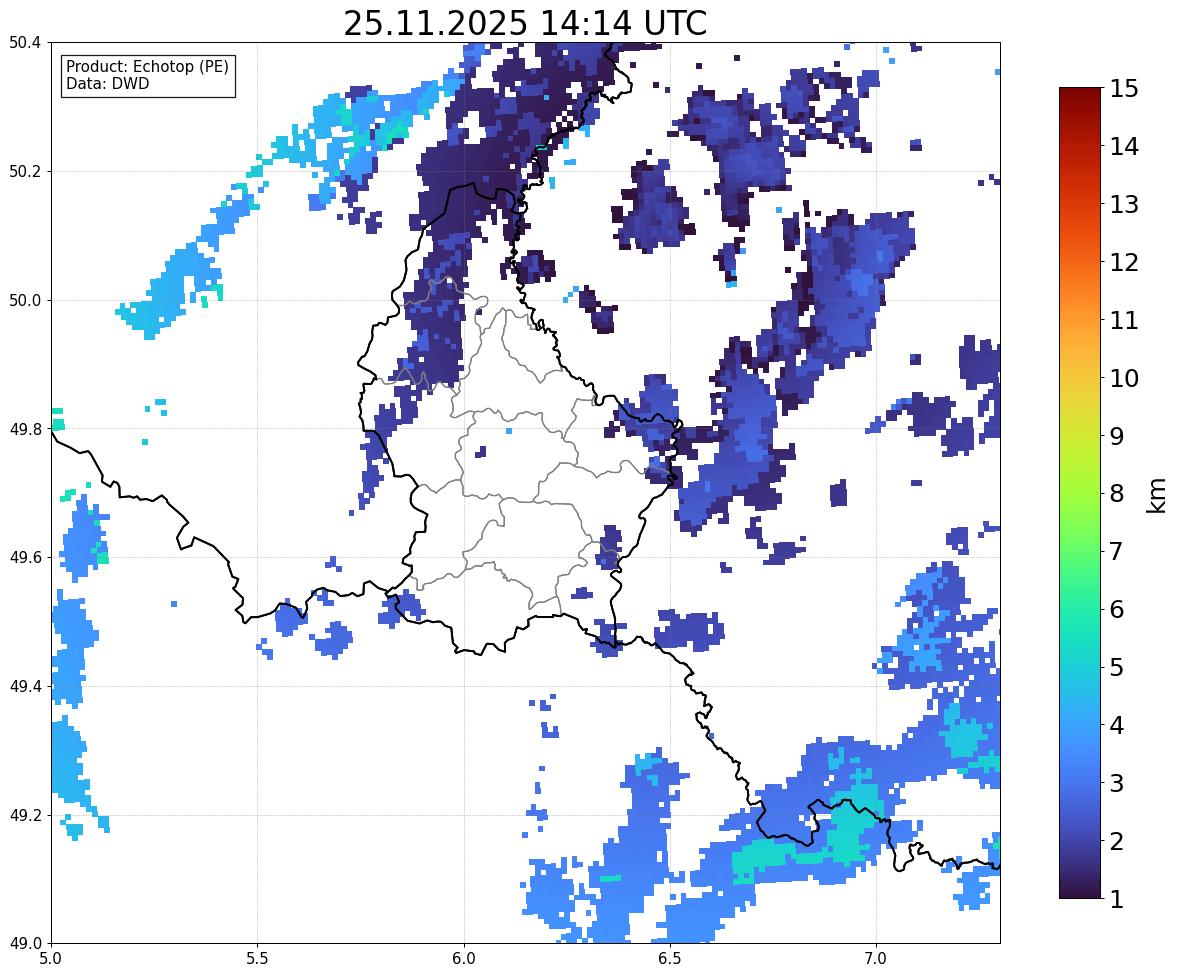Click the latitude label 49.4

click(x=24, y=687)
